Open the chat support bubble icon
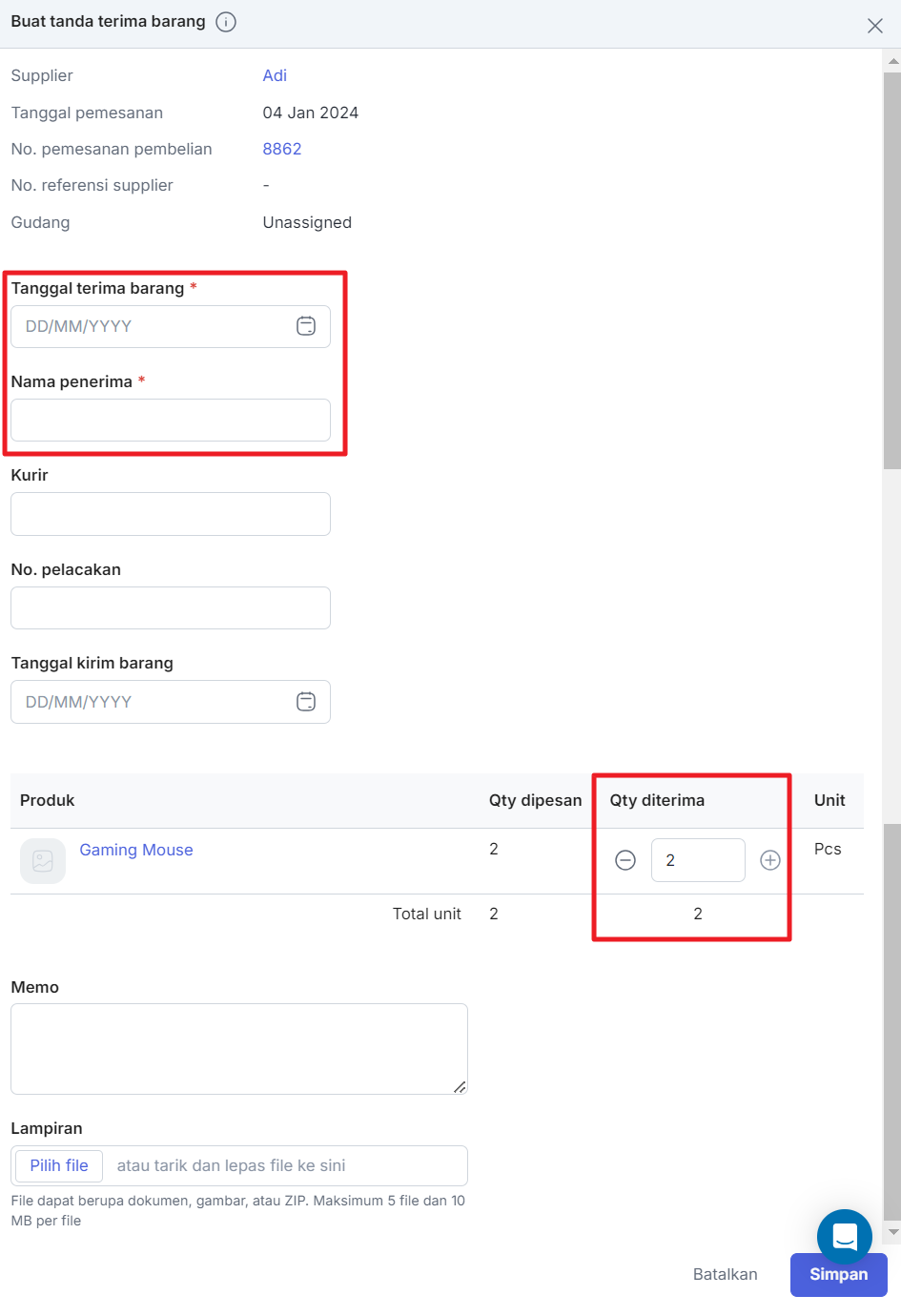This screenshot has width=901, height=1316. [845, 1236]
